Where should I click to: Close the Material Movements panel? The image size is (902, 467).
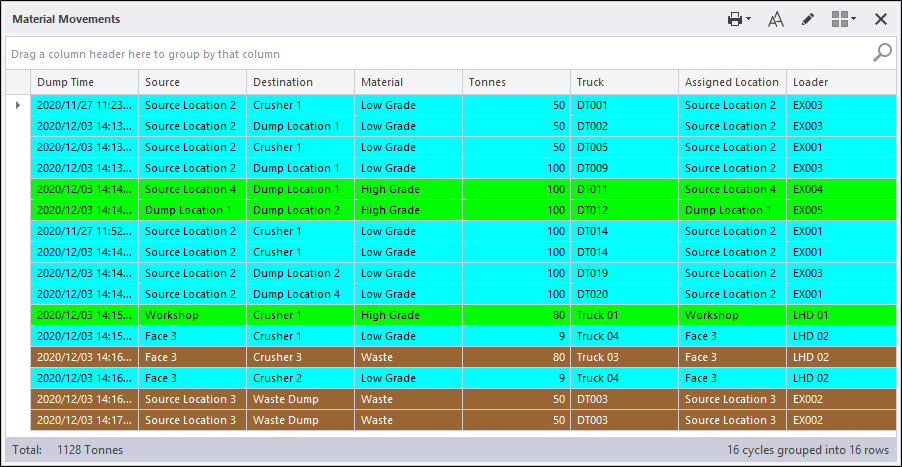click(x=881, y=20)
